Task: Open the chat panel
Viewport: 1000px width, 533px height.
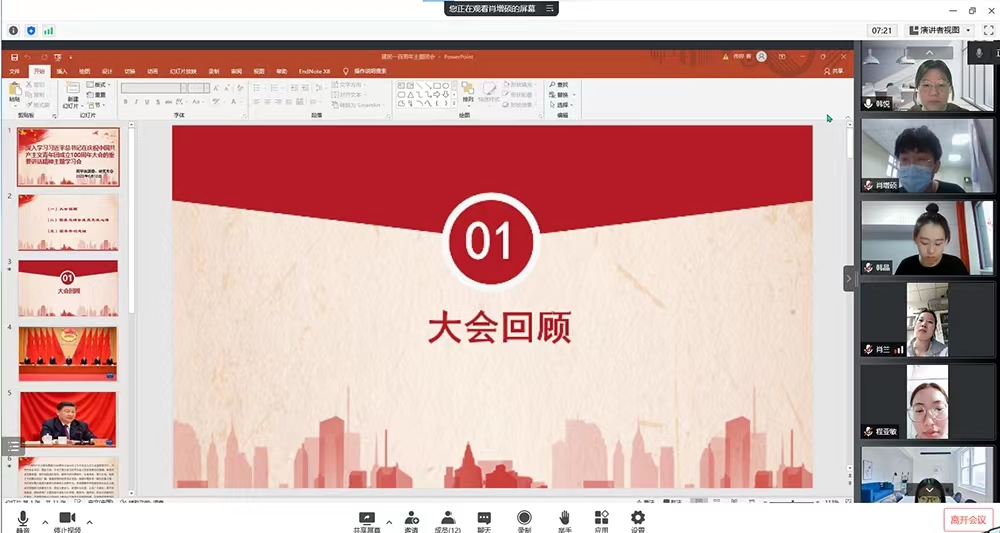Action: pos(485,518)
